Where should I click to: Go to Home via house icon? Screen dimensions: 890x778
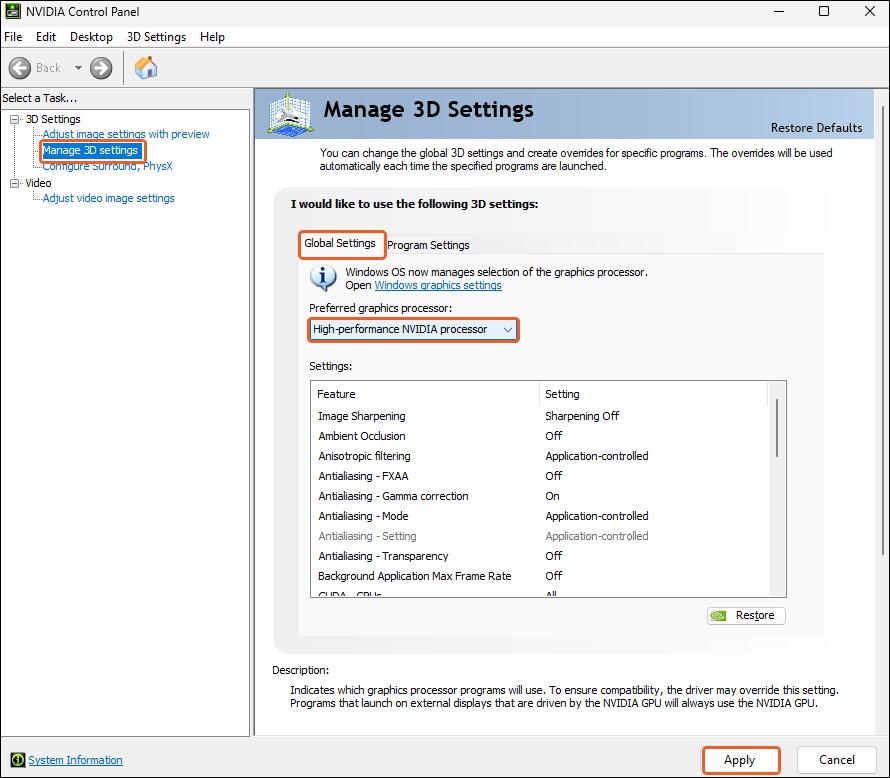point(146,68)
